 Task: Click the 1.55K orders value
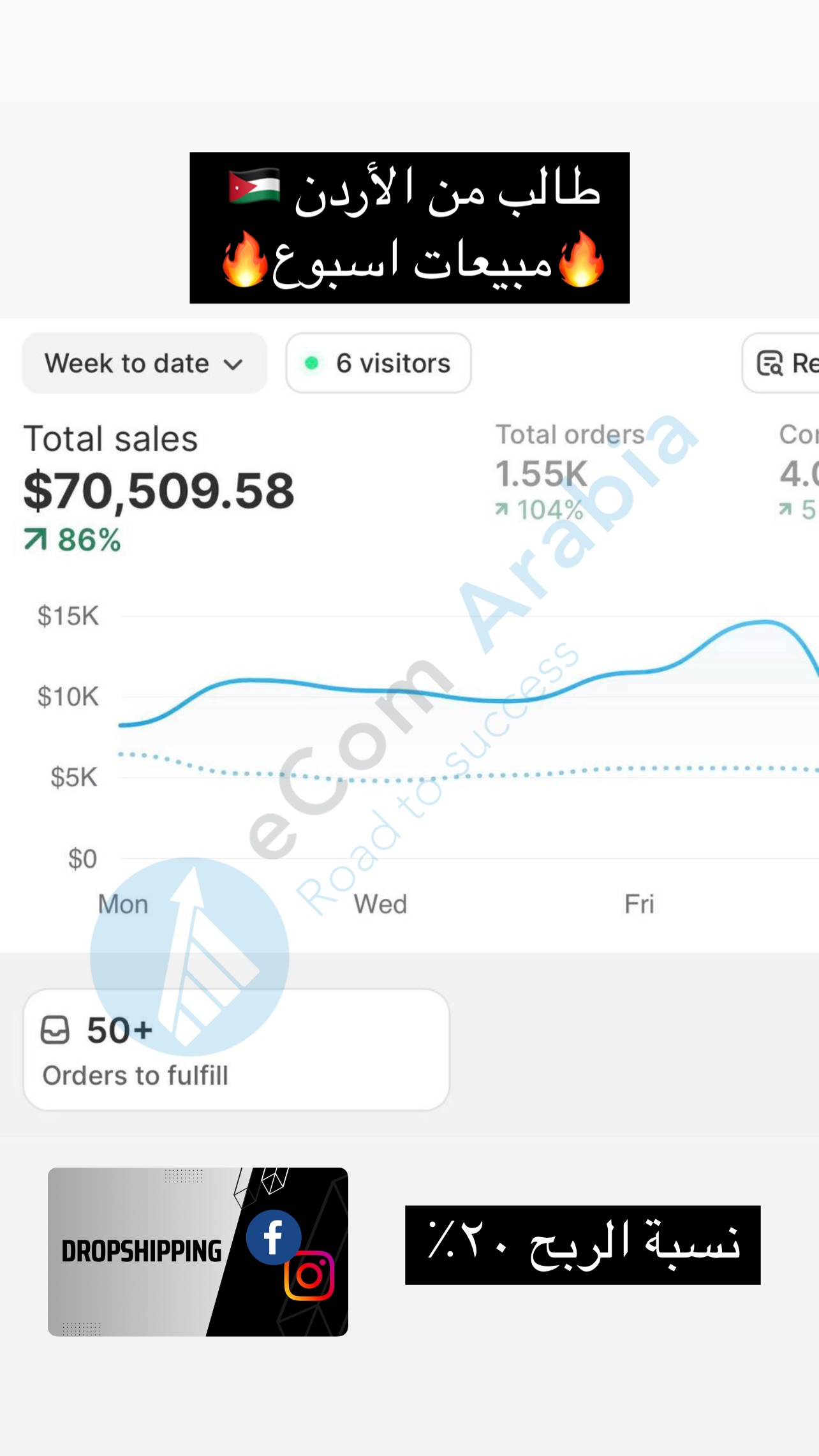coord(541,473)
